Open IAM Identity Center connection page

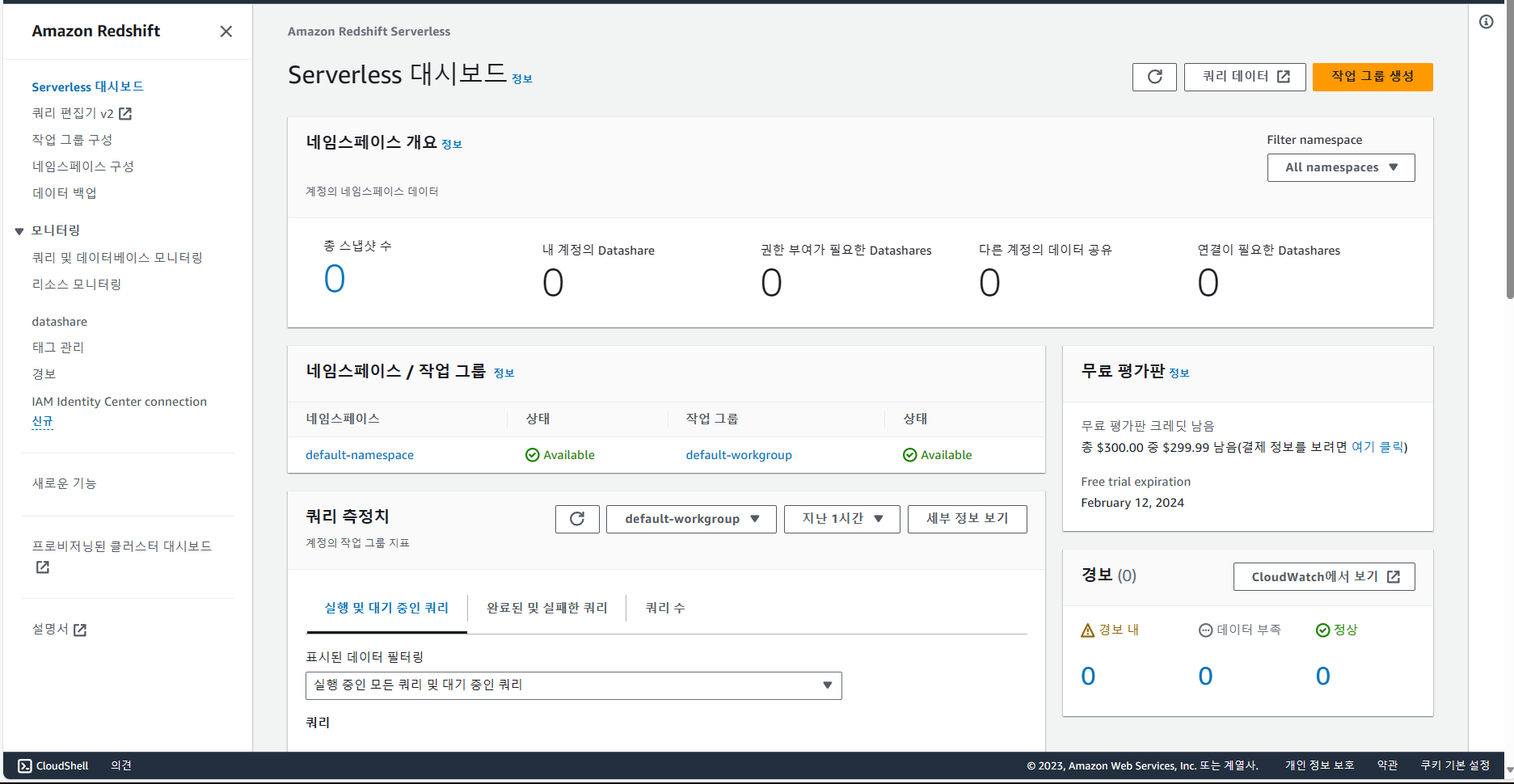[x=119, y=402]
